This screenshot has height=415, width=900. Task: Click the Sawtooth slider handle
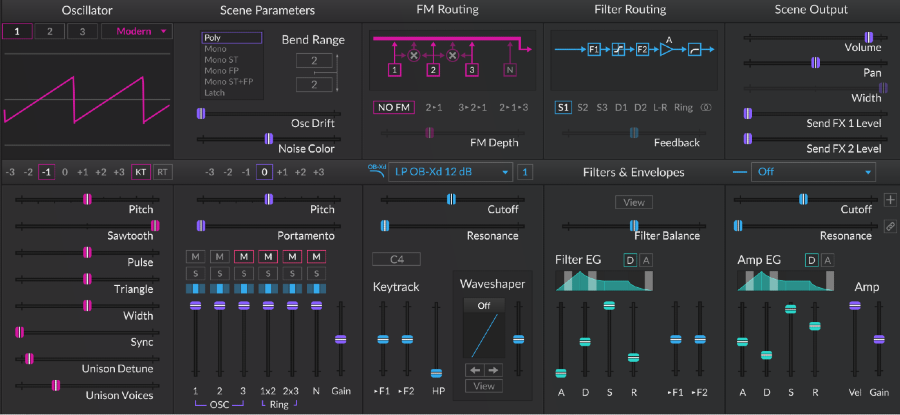click(x=155, y=226)
